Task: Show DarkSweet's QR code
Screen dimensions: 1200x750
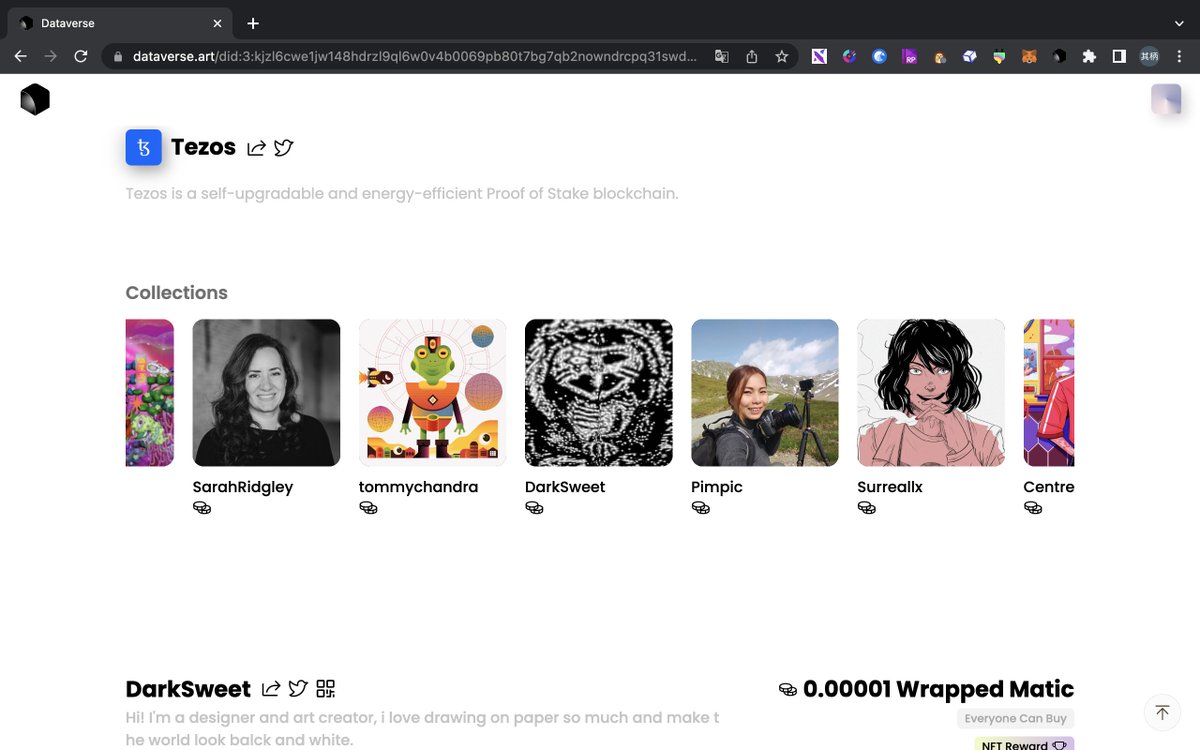Action: 324,688
